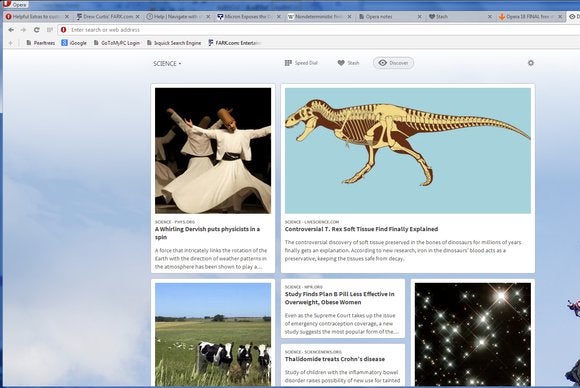The image size is (580, 388).
Task: Switch to the Helpful Extras tab
Action: (37, 17)
